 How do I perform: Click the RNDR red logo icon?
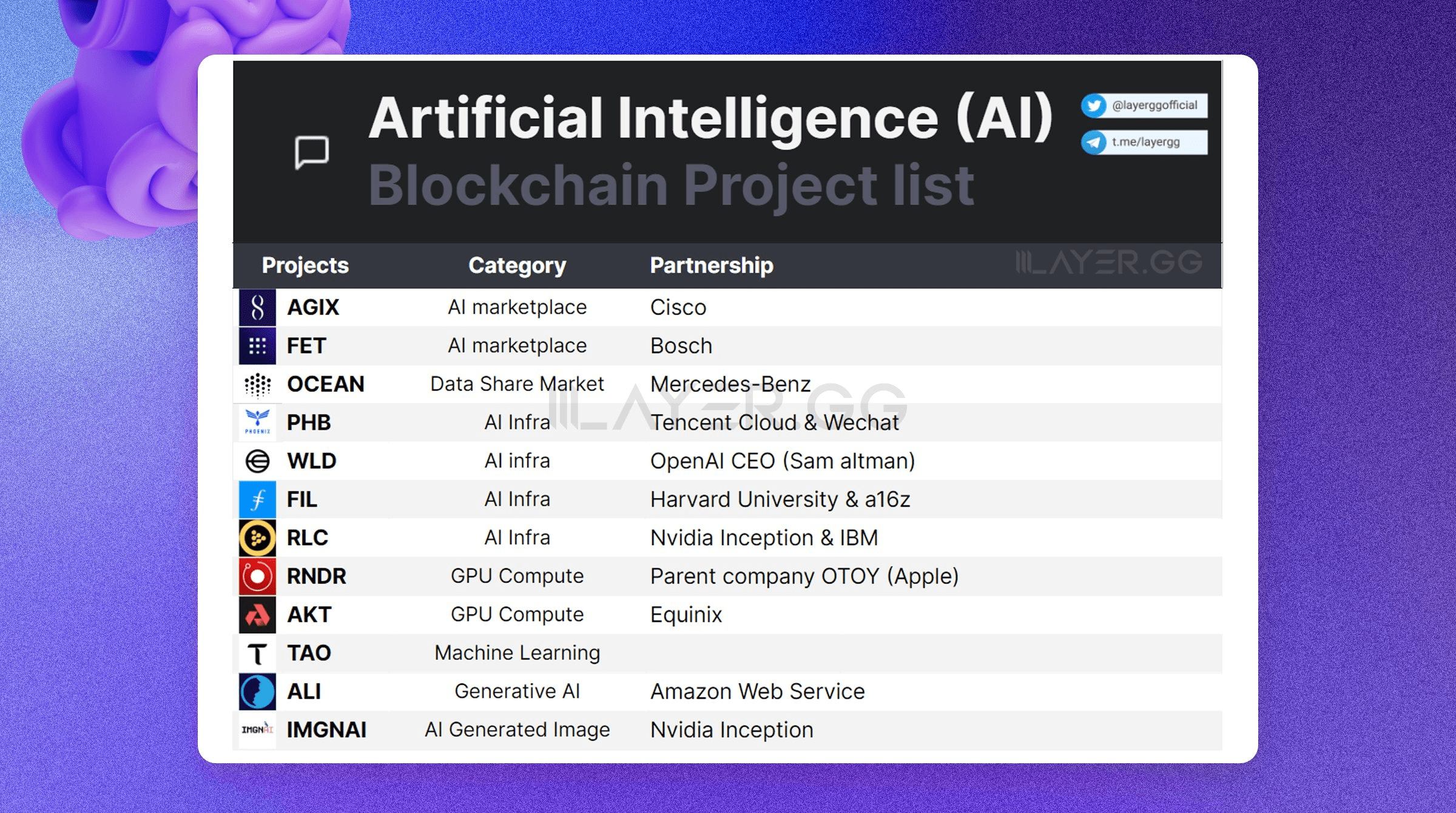click(x=257, y=576)
